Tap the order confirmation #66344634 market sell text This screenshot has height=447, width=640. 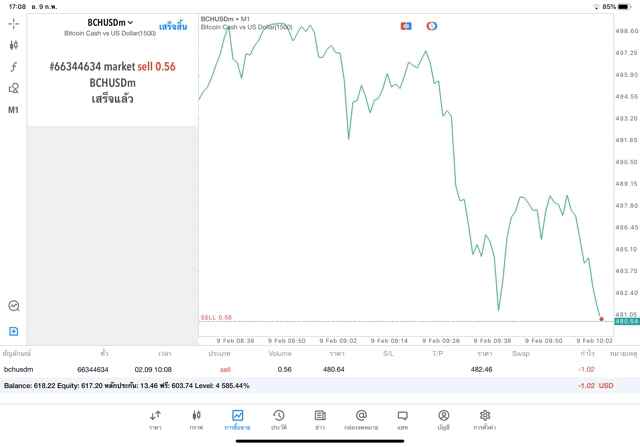coord(112,67)
